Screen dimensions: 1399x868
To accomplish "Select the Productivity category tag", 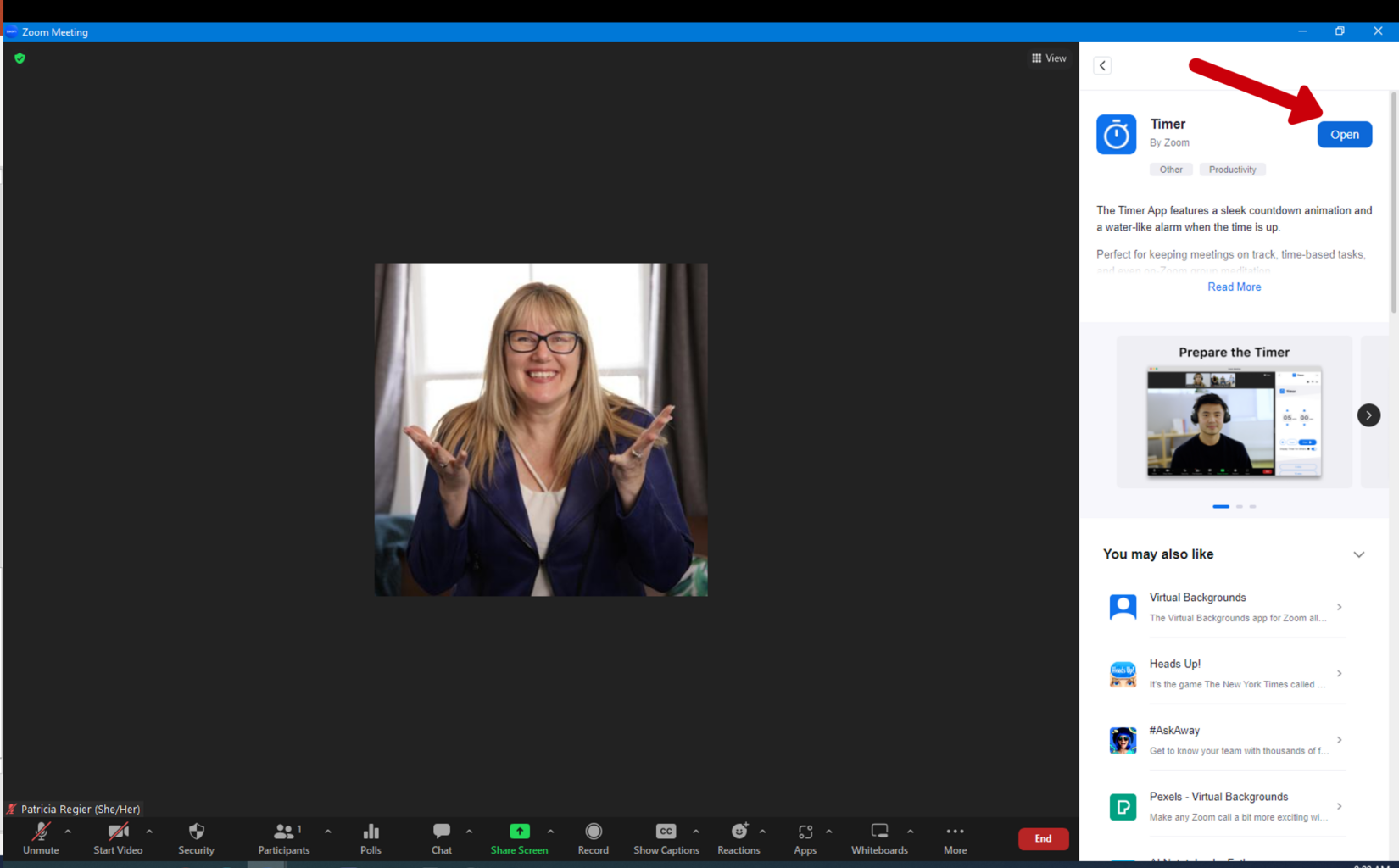I will tap(1232, 170).
